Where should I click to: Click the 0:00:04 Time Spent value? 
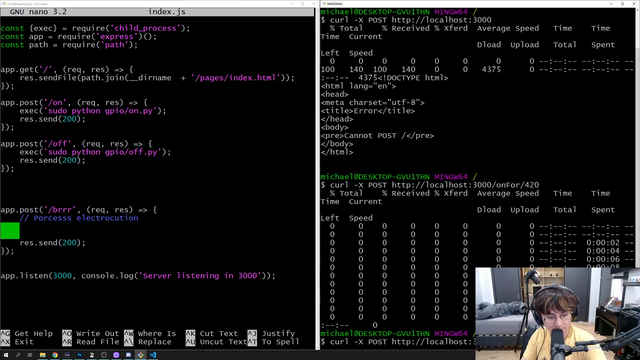click(603, 251)
